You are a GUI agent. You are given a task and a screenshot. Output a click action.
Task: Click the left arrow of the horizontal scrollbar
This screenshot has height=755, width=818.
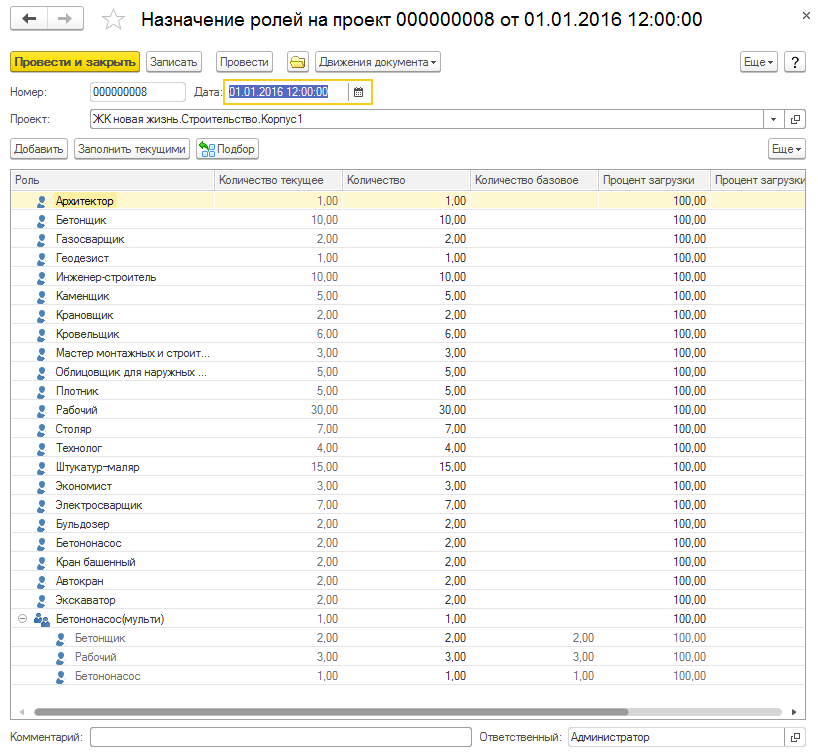pyautogui.click(x=22, y=712)
